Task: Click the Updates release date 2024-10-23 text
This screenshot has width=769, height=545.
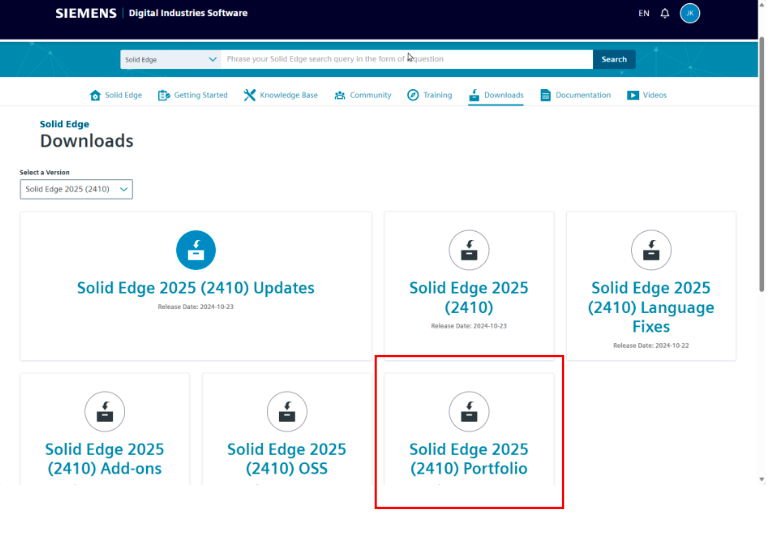Action: [x=196, y=307]
